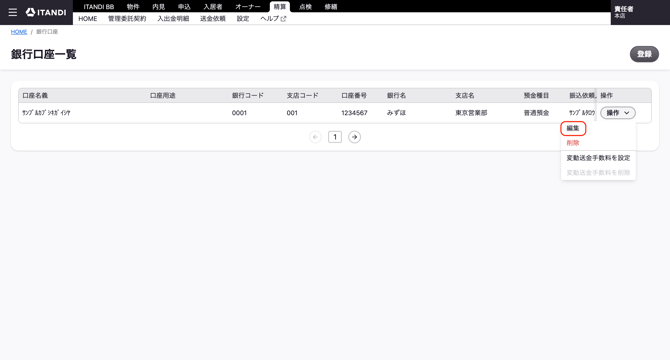The image size is (670, 360).
Task: Click the 口座名義 column header
Action: [x=35, y=96]
